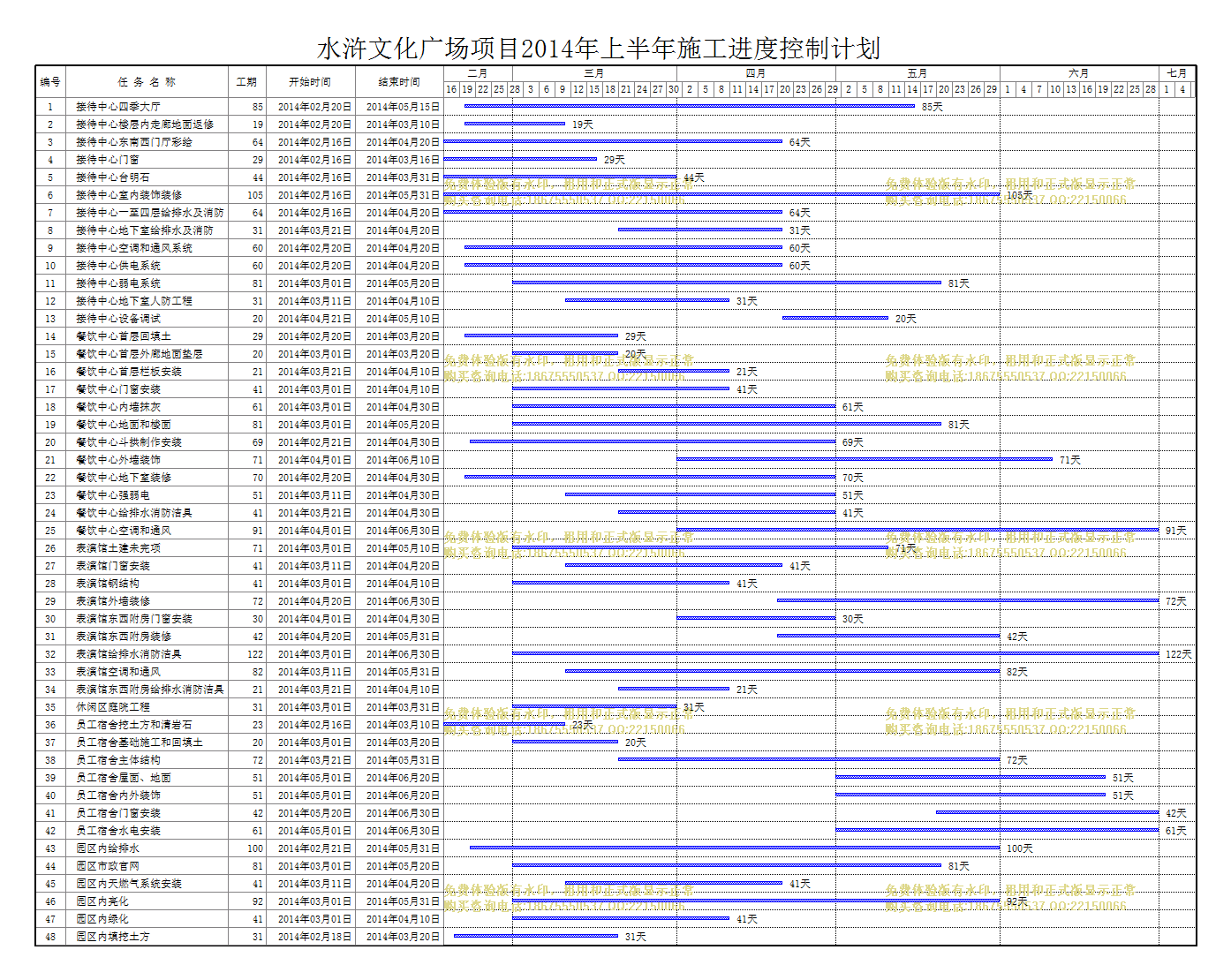Image resolution: width=1231 pixels, height=980 pixels.
Task: Select task name 餐饮中心给排水消防洁具
Action: pos(134,513)
